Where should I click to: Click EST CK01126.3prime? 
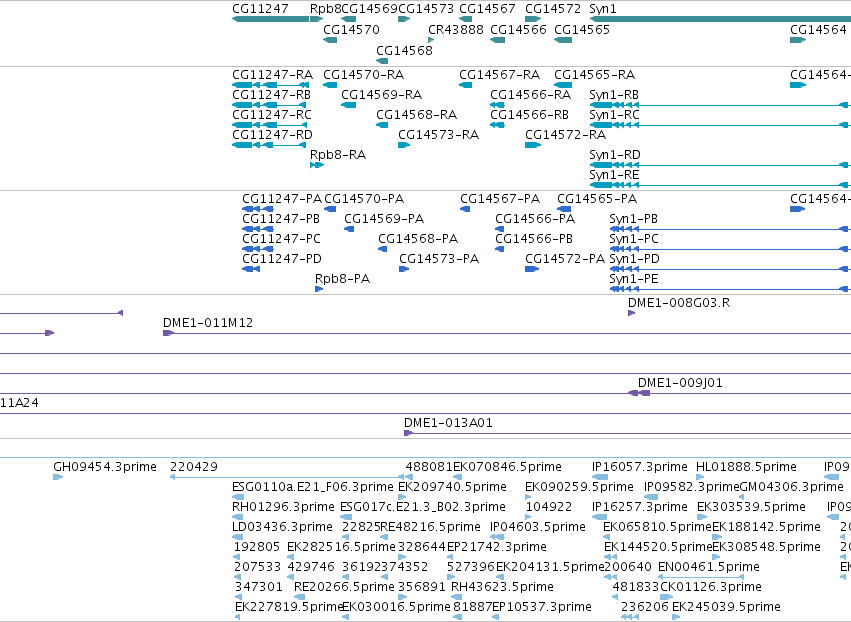click(x=710, y=588)
